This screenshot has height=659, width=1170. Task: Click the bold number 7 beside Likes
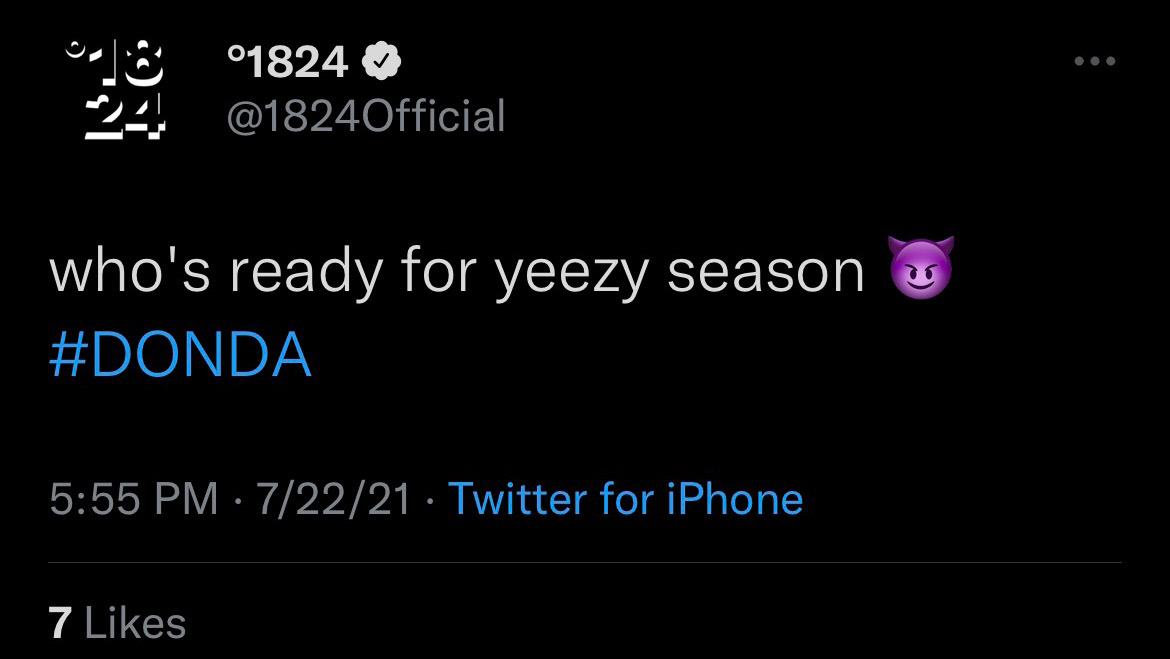60,623
